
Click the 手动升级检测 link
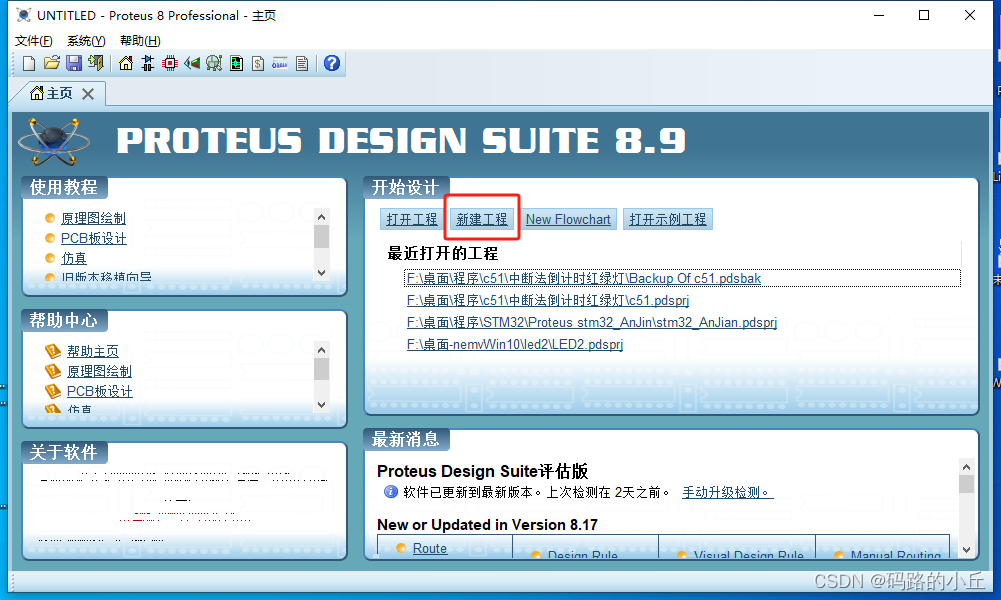click(x=727, y=492)
